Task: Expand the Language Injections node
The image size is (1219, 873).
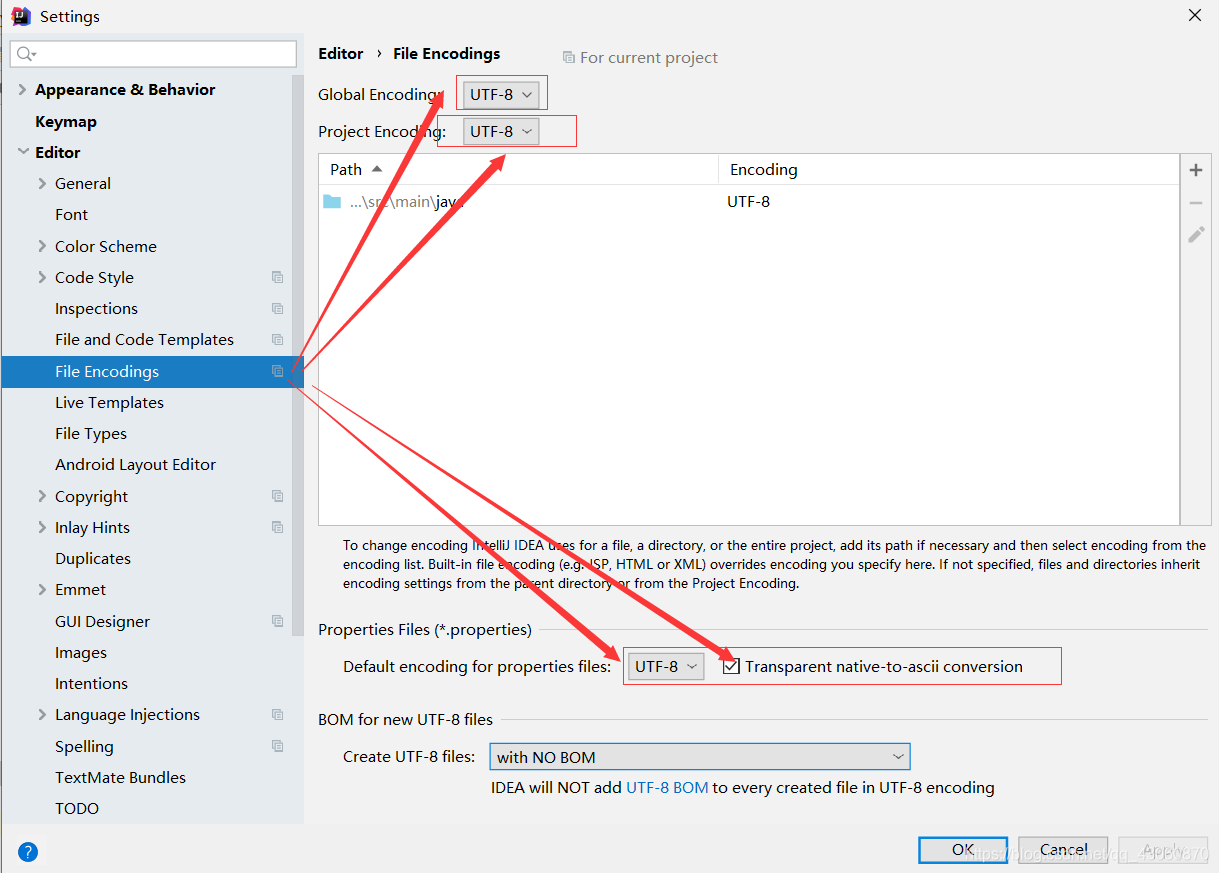Action: (x=42, y=715)
